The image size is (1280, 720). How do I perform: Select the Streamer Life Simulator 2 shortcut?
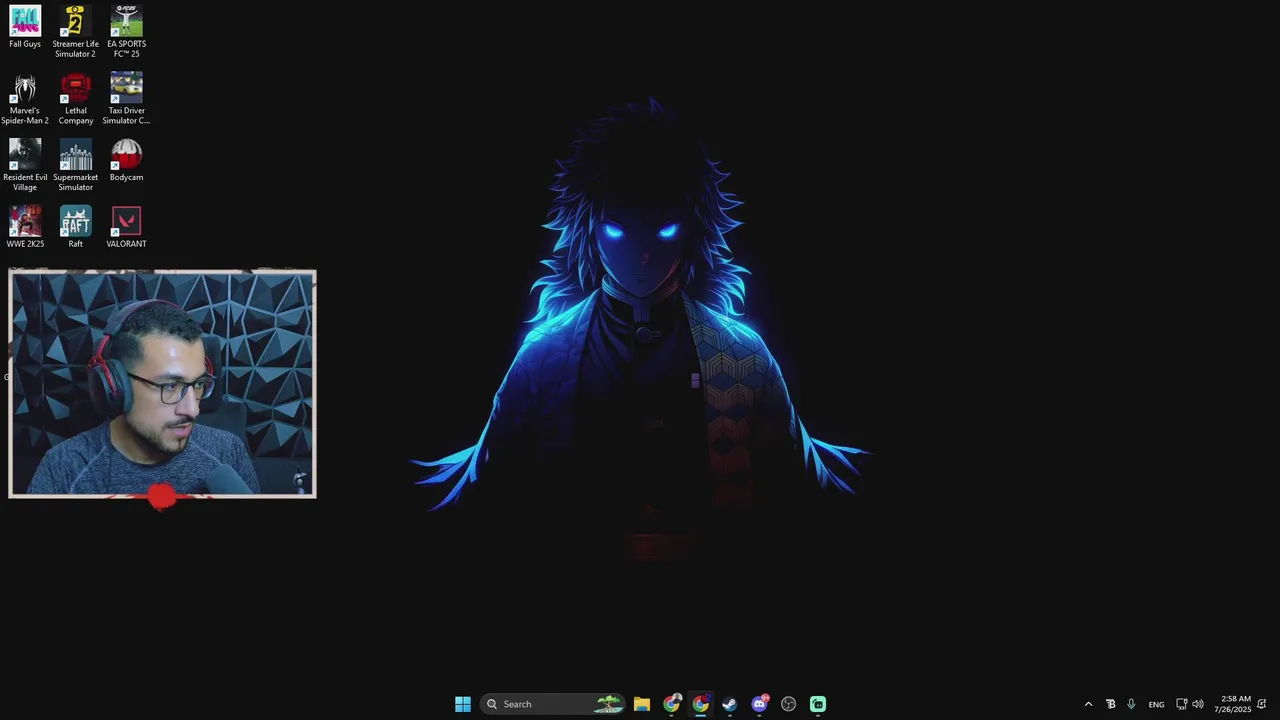(x=76, y=31)
